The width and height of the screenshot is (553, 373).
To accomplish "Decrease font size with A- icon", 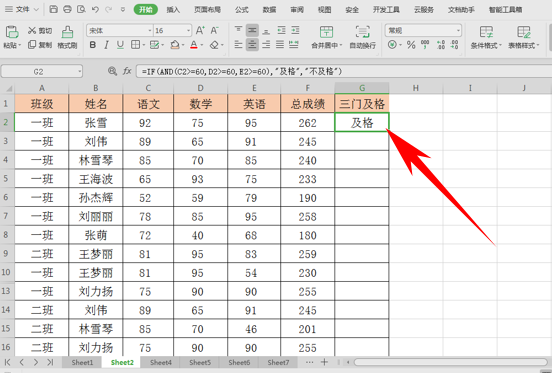I will (214, 31).
